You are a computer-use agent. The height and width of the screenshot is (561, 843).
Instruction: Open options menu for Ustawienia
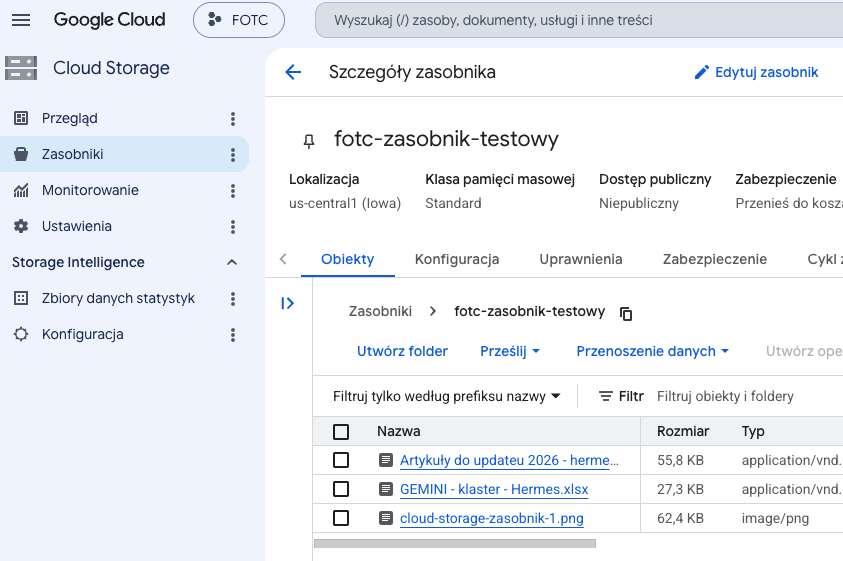233,227
